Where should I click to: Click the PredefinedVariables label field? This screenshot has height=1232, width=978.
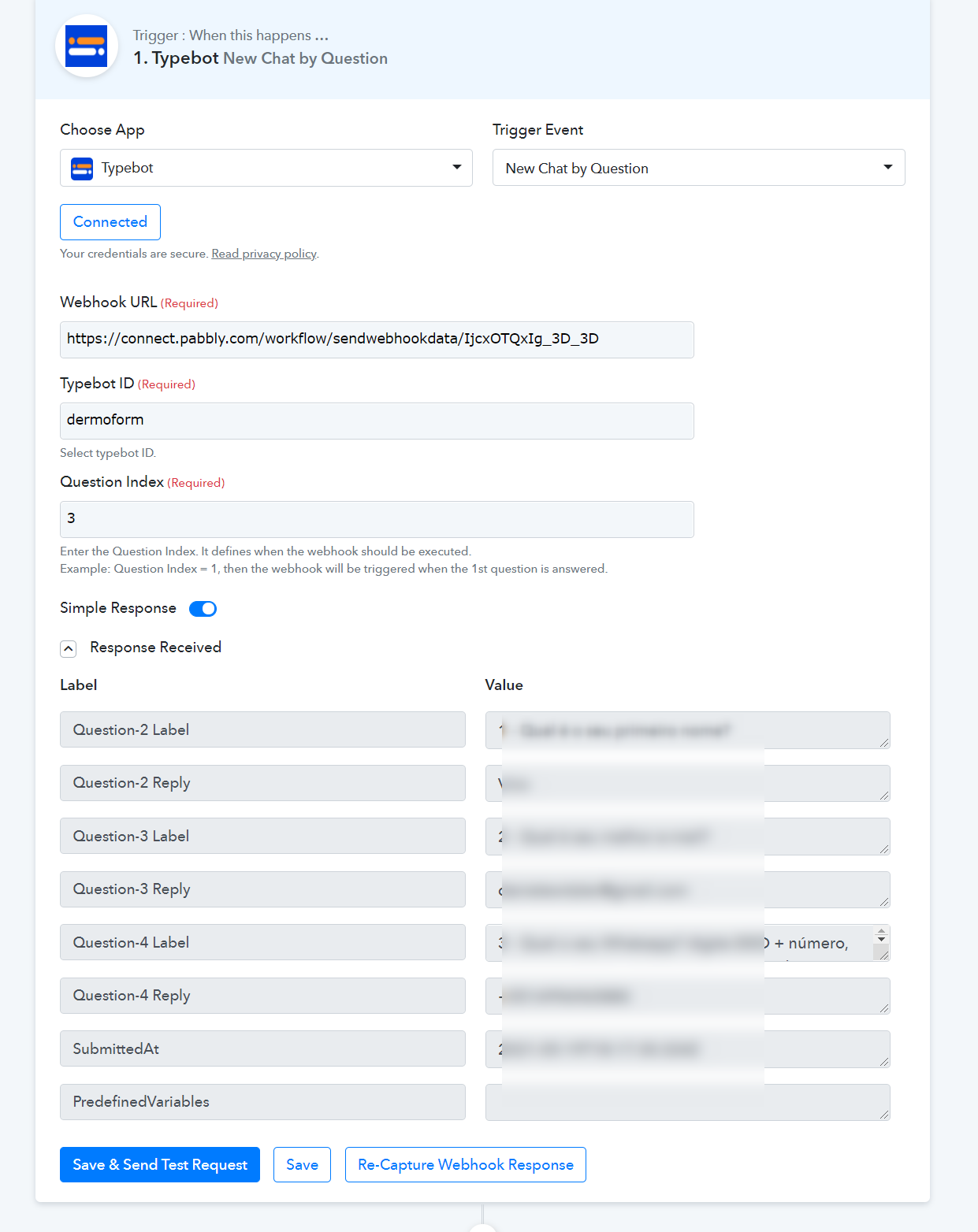click(x=262, y=1102)
